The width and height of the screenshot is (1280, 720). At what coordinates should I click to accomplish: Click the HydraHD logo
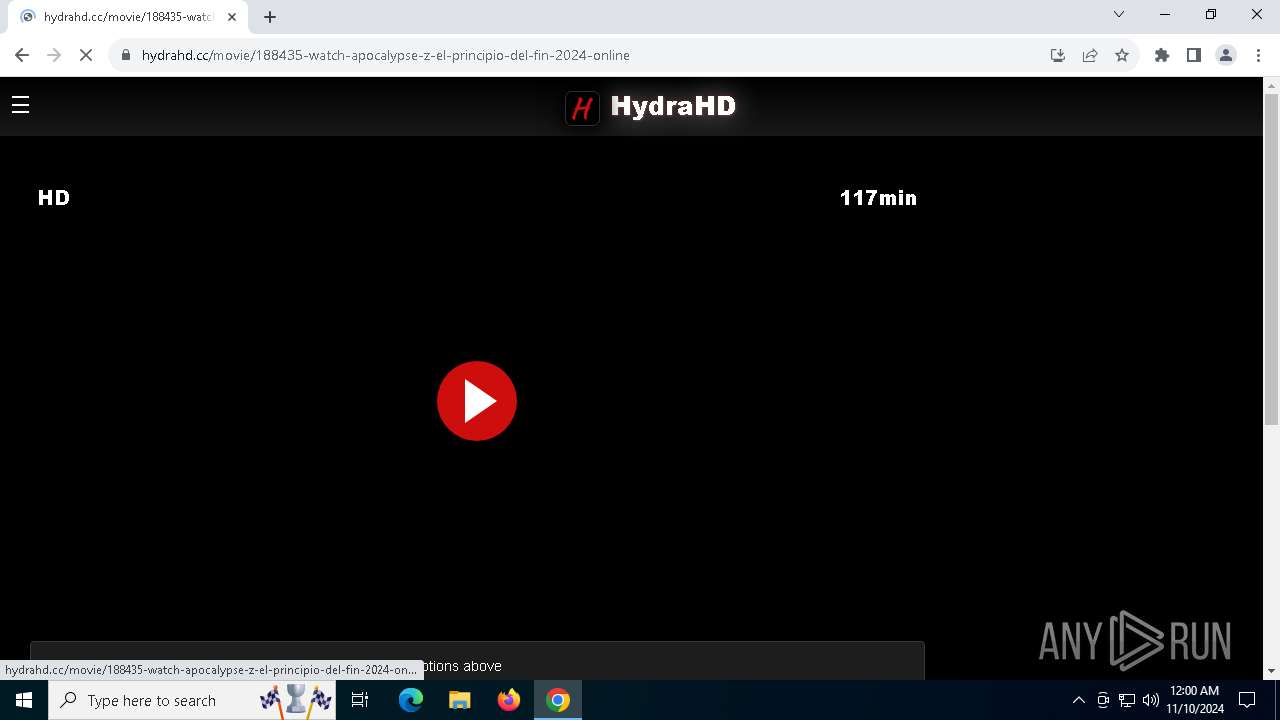pyautogui.click(x=651, y=106)
